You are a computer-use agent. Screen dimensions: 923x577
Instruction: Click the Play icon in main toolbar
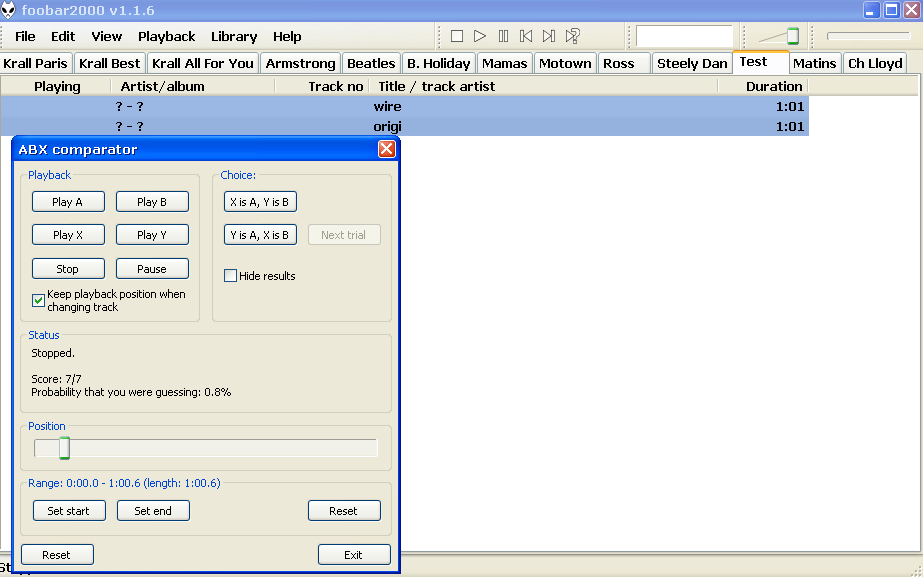coord(480,37)
